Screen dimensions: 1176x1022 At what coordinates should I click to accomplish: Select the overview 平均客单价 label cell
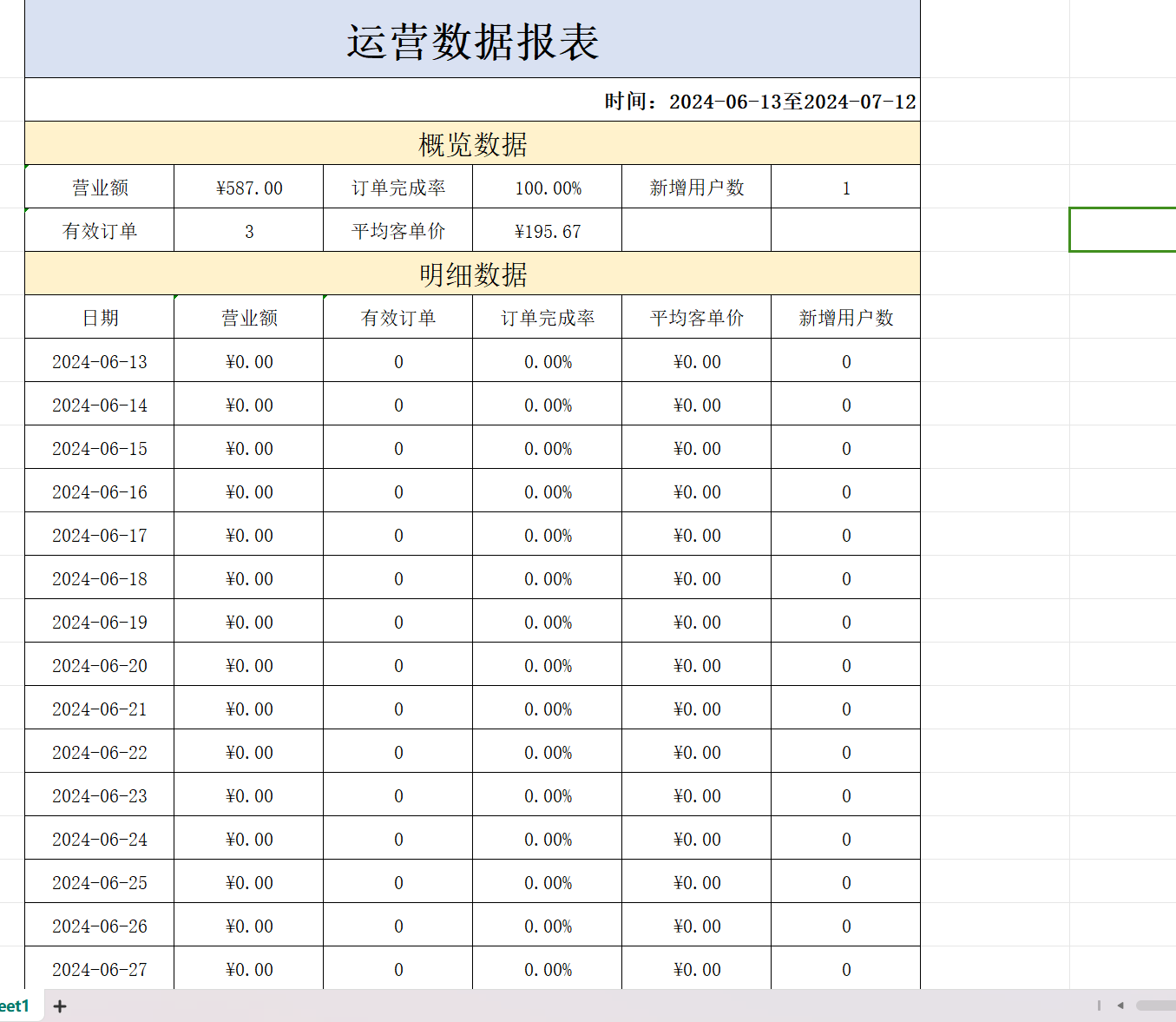pos(398,230)
